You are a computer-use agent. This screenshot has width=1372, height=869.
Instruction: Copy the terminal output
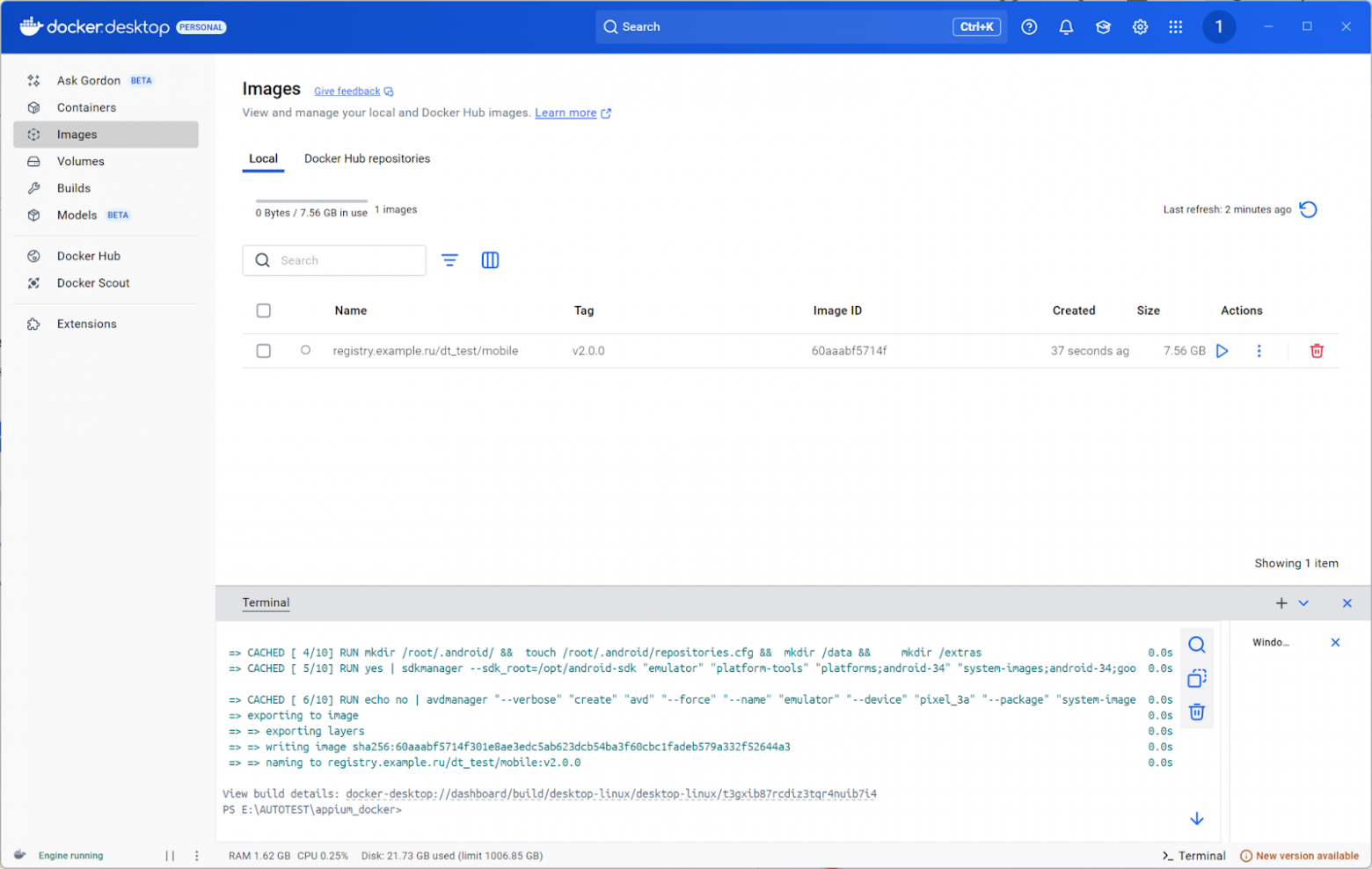pos(1197,678)
